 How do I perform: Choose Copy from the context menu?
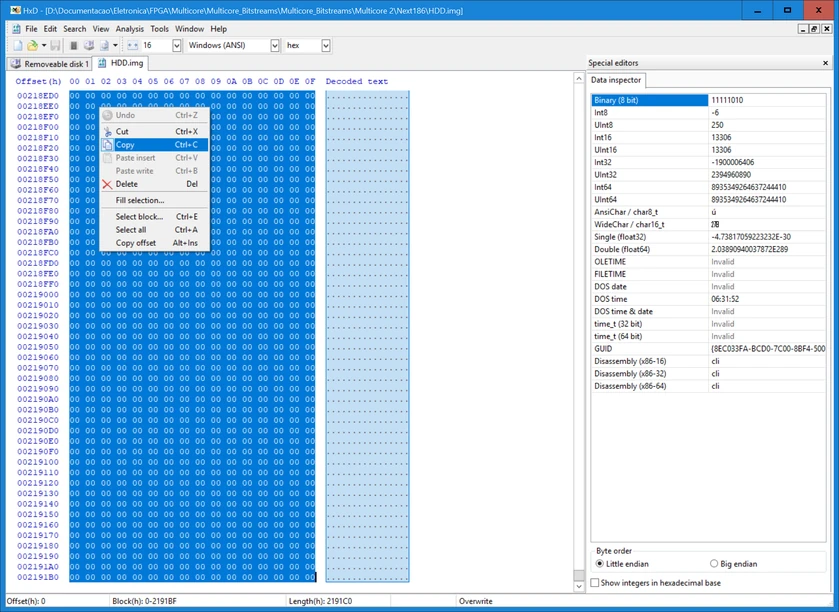[x=125, y=145]
